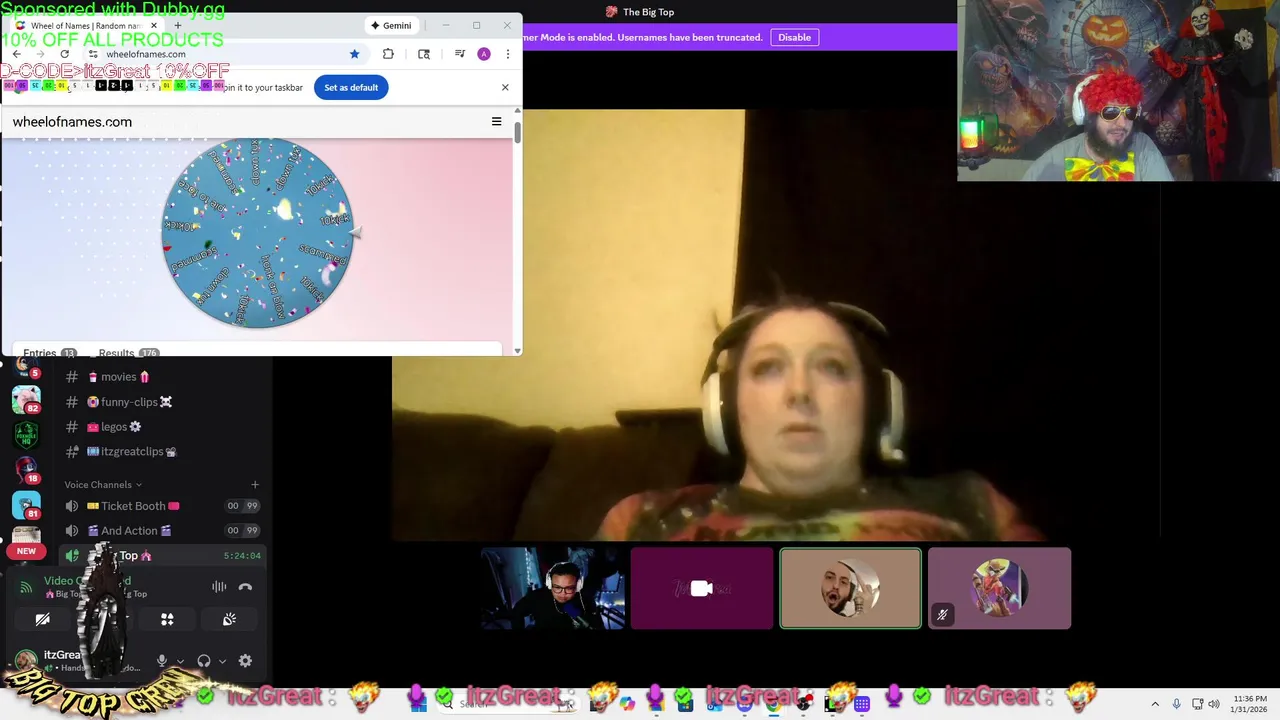This screenshot has width=1280, height=720.
Task: Open the Discord server with 81 notifications
Action: click(26, 506)
